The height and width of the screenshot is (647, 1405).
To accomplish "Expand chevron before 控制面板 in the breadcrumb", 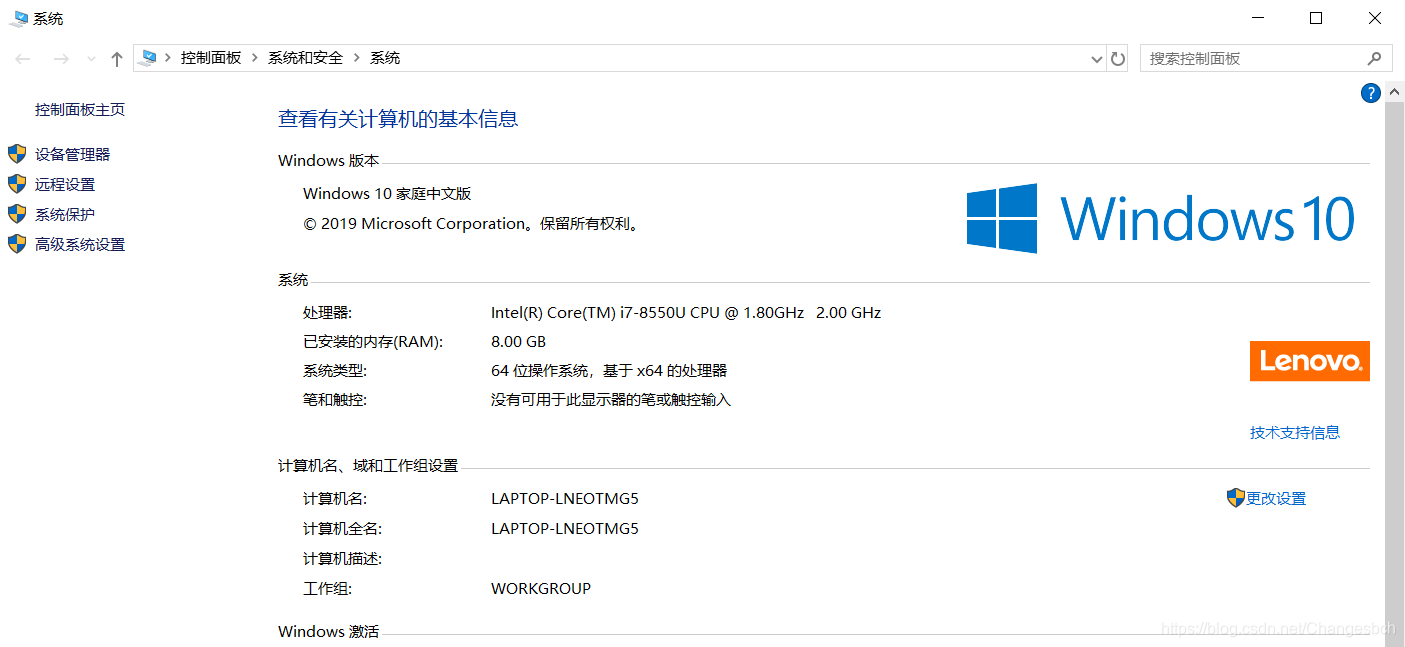I will [x=168, y=58].
